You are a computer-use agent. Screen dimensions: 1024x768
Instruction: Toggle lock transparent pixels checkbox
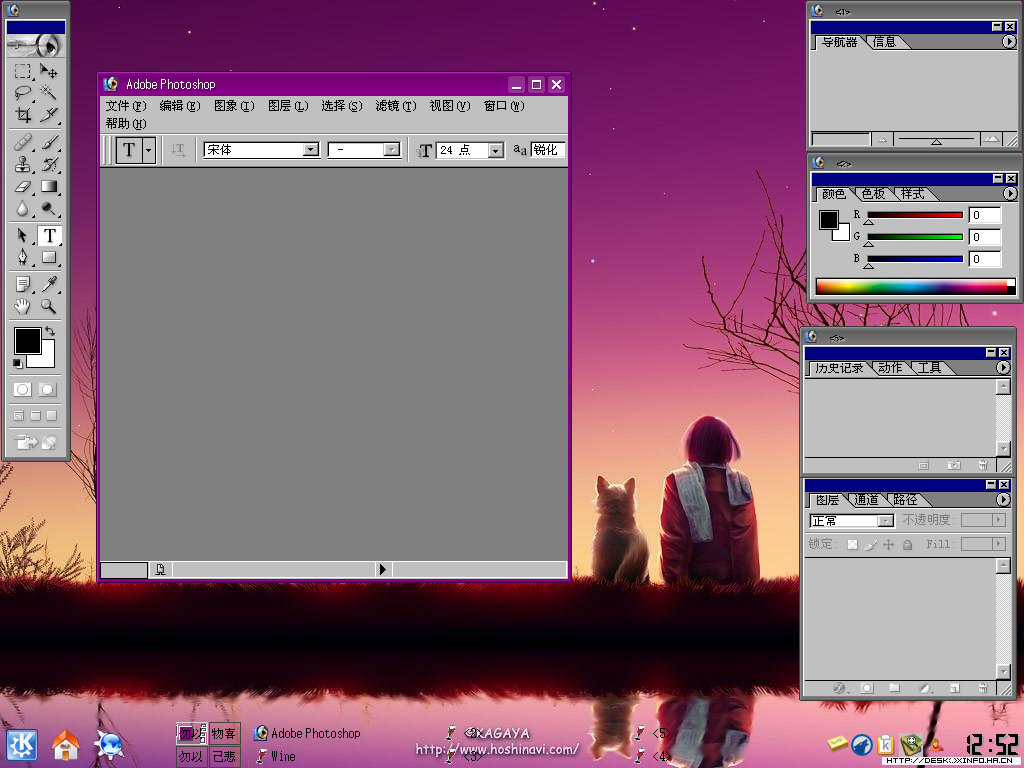[852, 545]
